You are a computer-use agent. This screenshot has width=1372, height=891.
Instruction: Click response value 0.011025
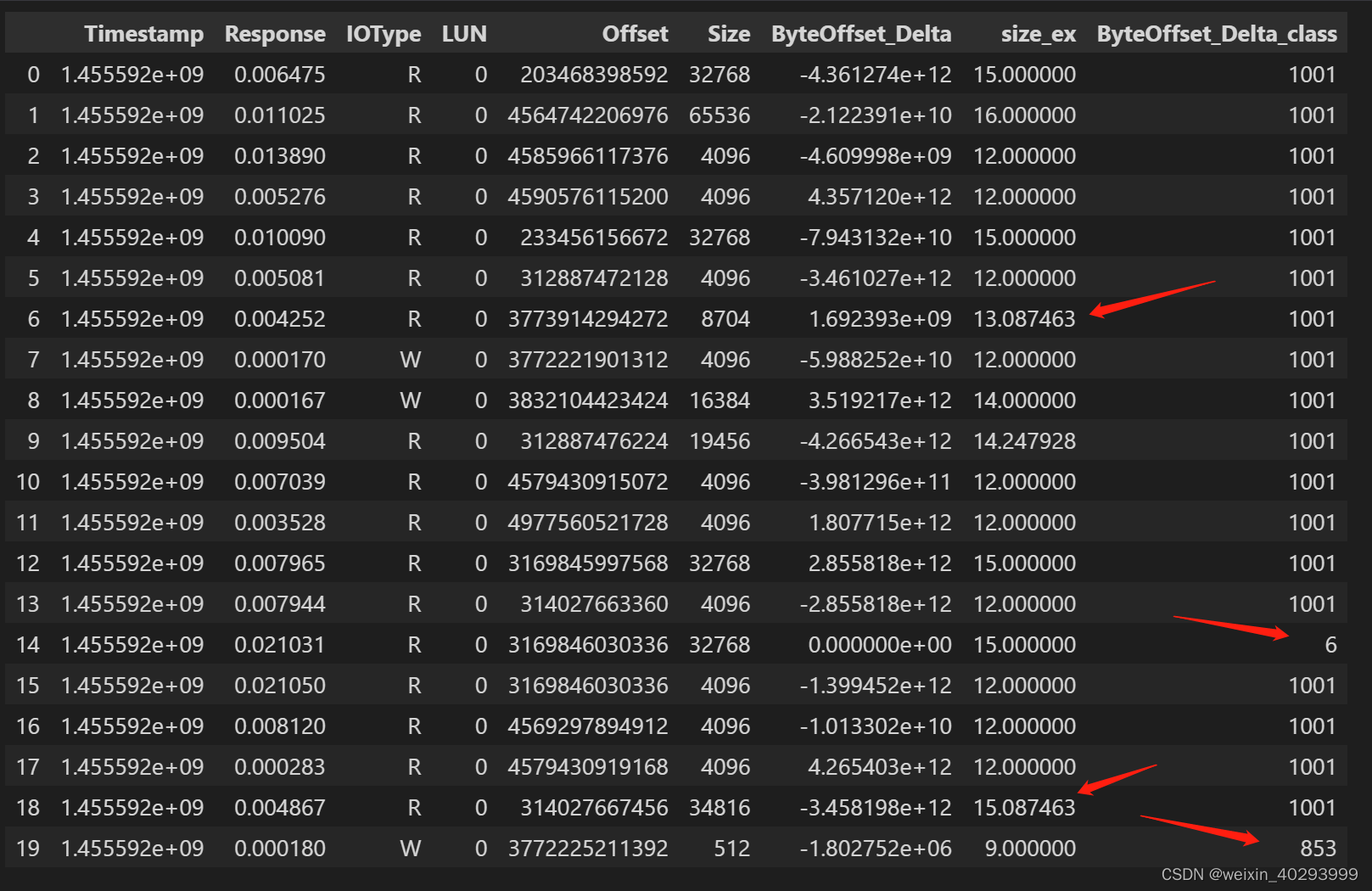coord(280,115)
